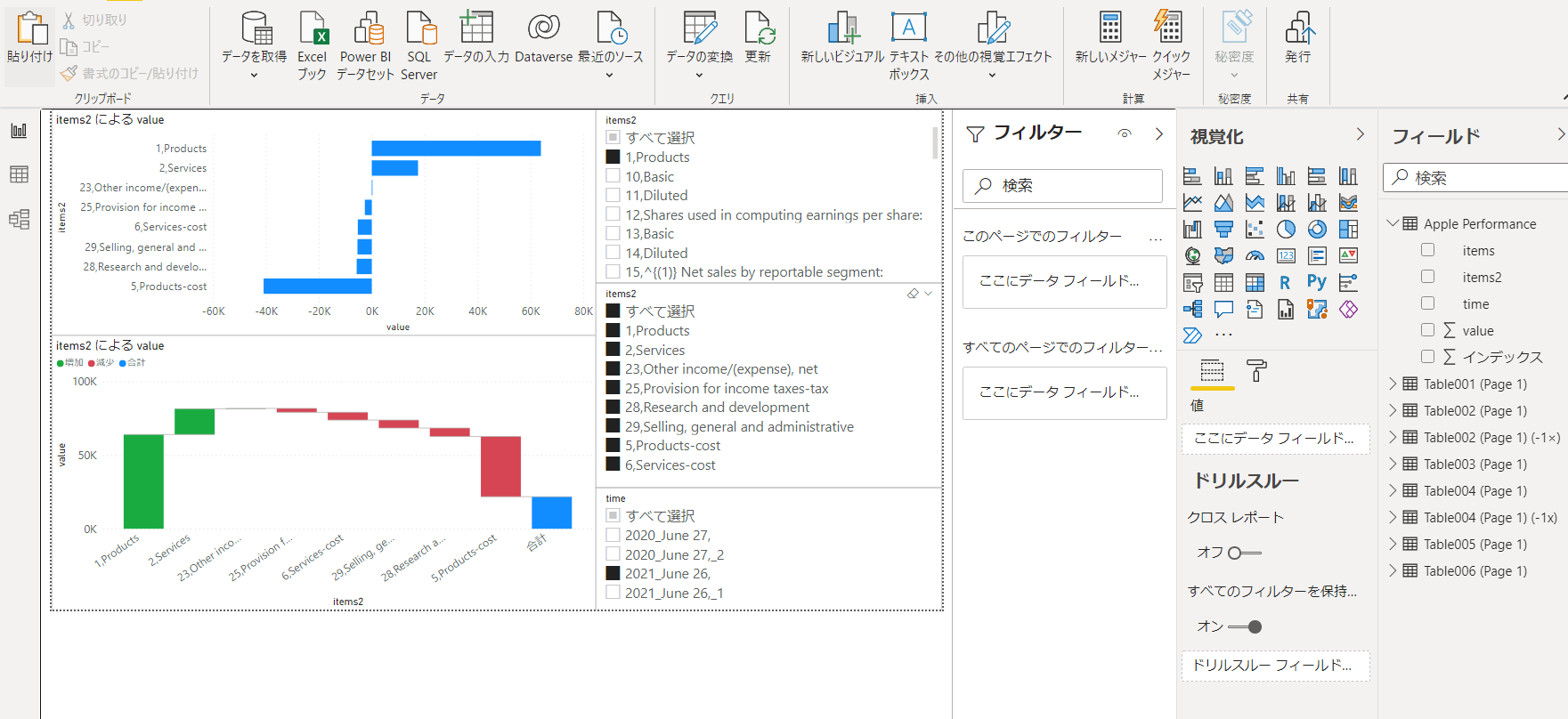Viewport: 1568px width, 719px height.
Task: Add a decomposition tree visual
Action: click(x=1192, y=310)
